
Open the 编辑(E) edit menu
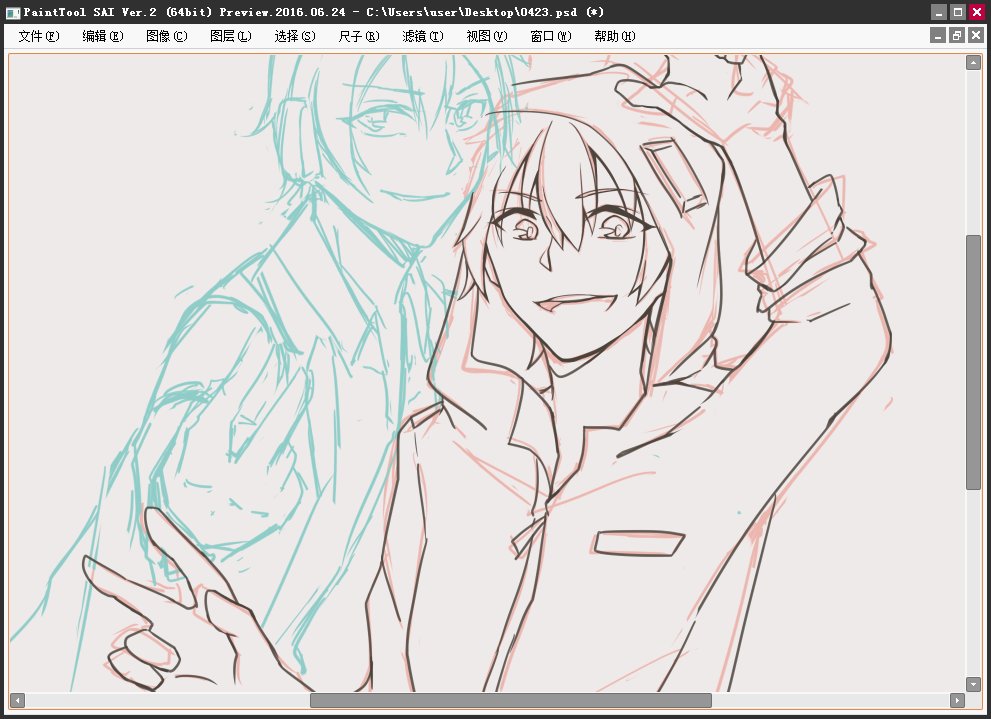[103, 36]
